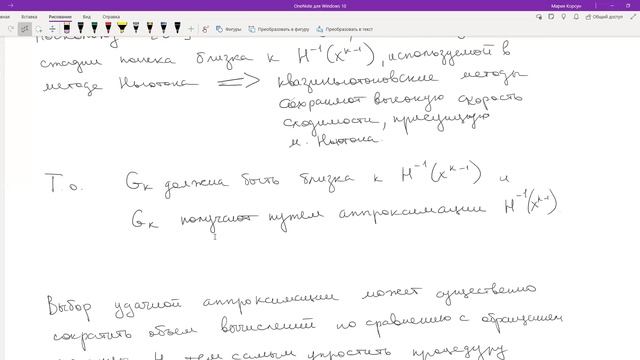
Task: Pick the red-banded pen
Action: 108,28
